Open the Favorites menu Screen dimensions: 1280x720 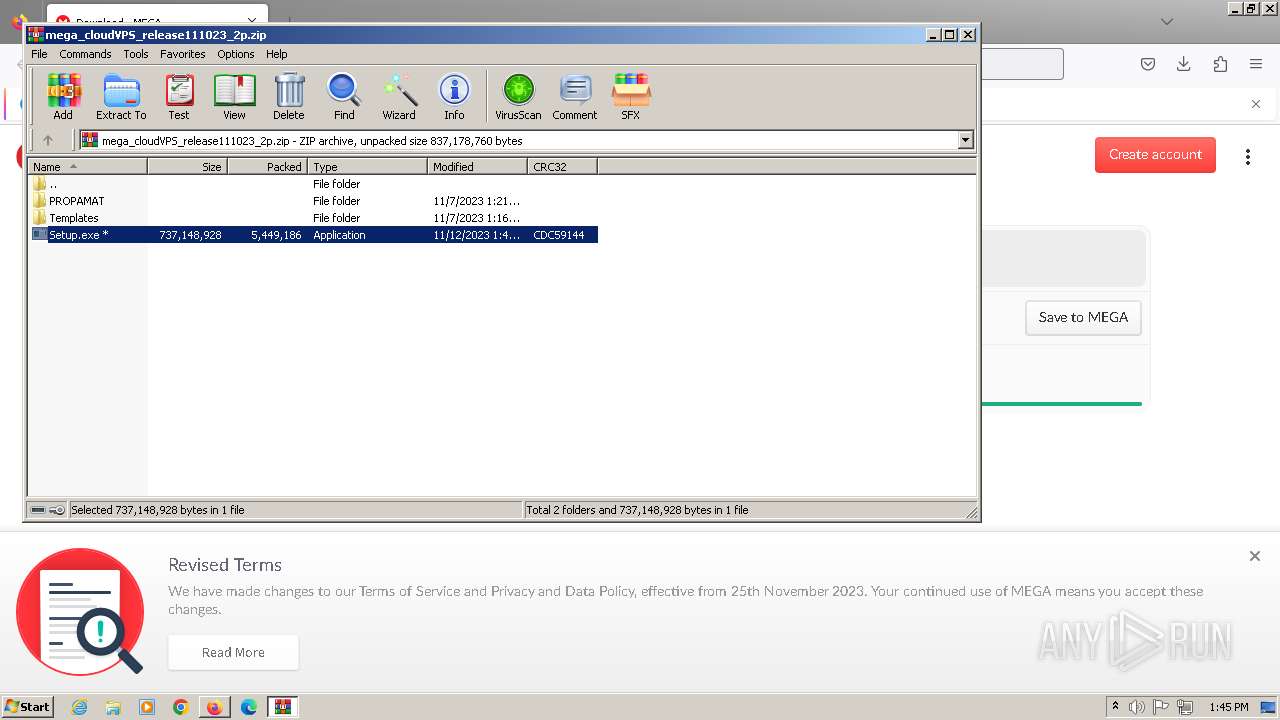[x=183, y=54]
